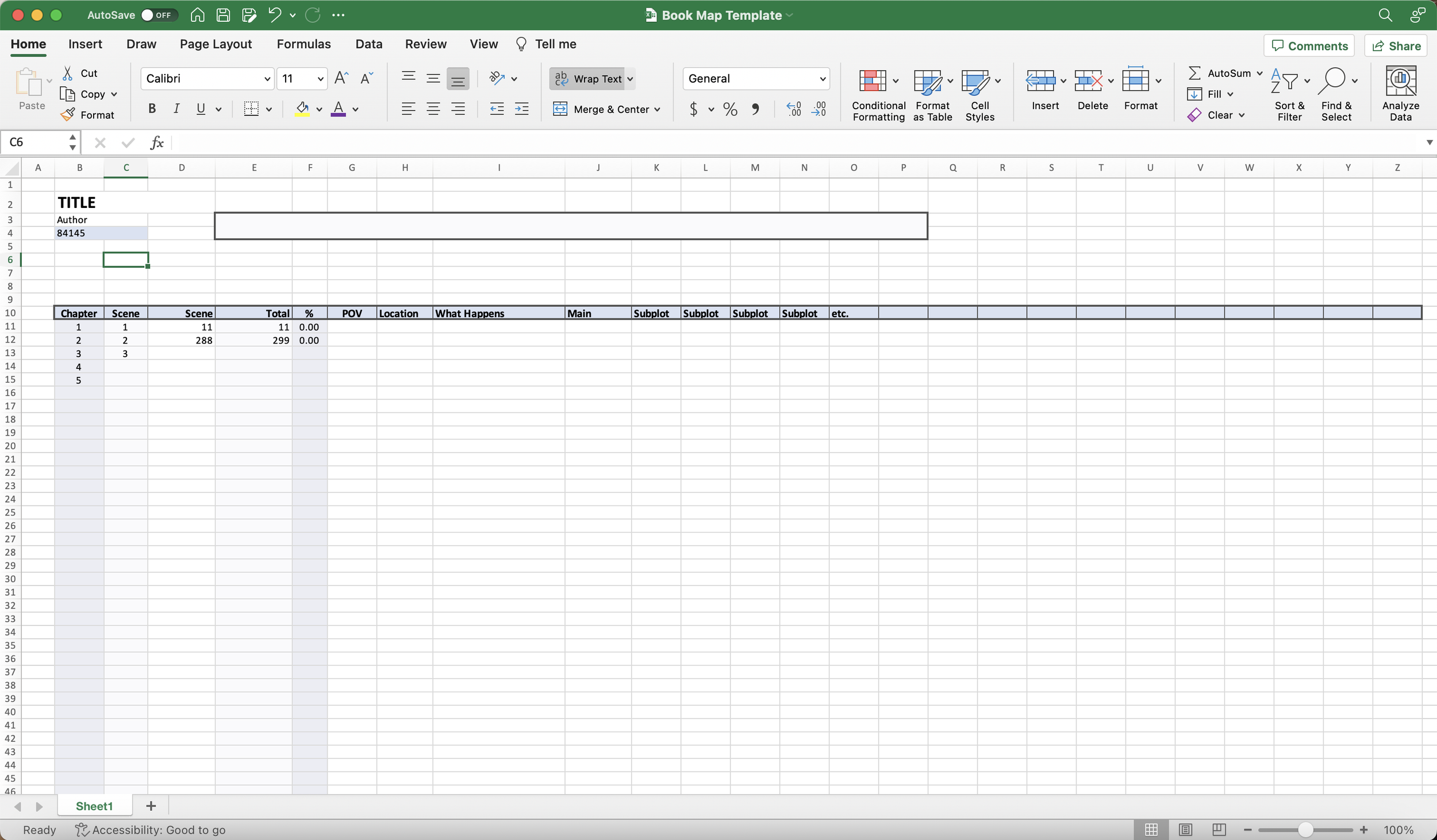Viewport: 1437px width, 840px height.
Task: Click the Italic formatting icon
Action: click(176, 109)
